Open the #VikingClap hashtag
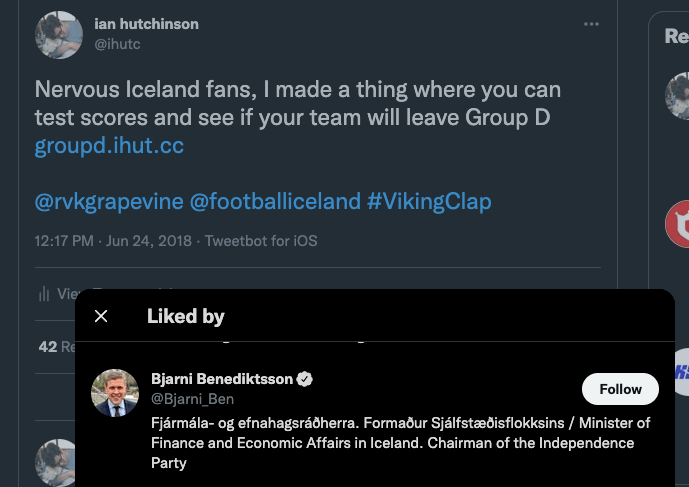Viewport: 689px width, 487px height. tap(429, 201)
